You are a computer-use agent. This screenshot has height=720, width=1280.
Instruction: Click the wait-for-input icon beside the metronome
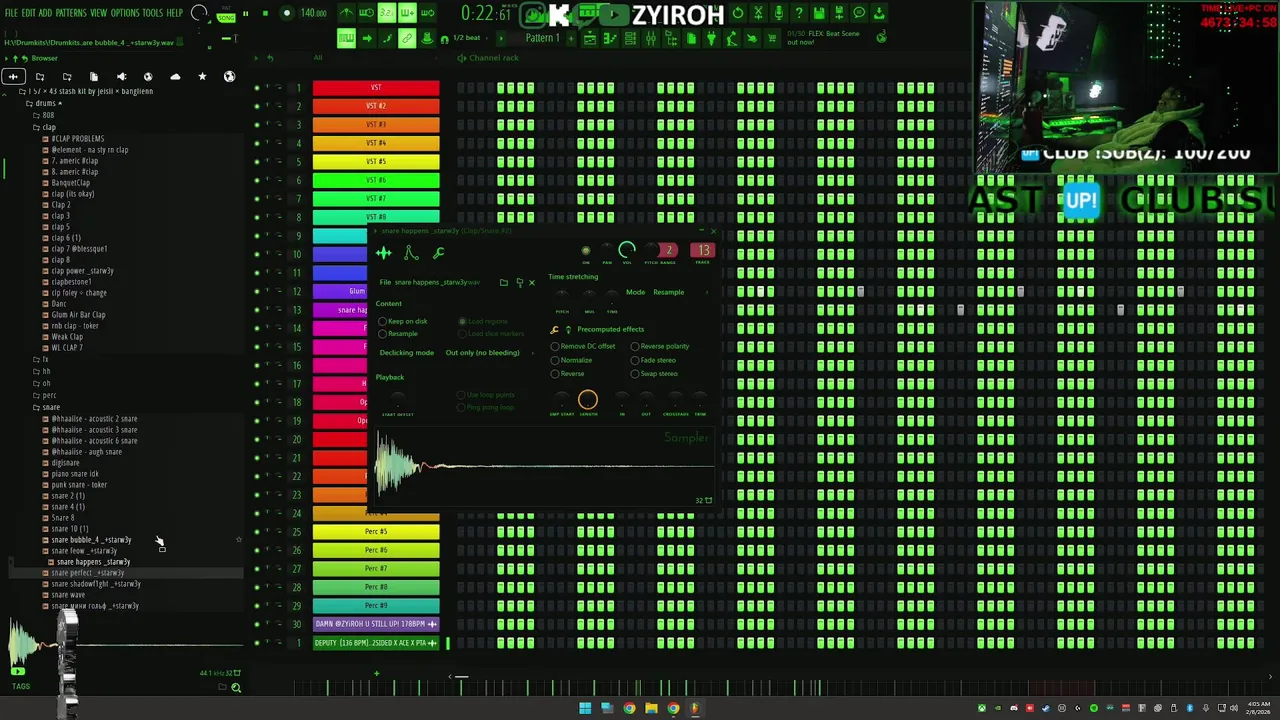(366, 13)
